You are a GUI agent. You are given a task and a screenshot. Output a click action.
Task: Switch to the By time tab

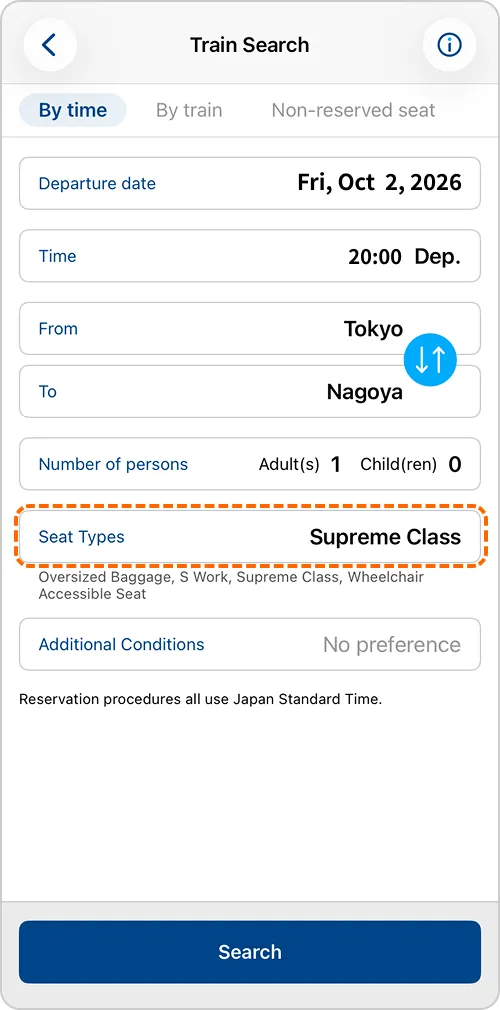coord(73,110)
